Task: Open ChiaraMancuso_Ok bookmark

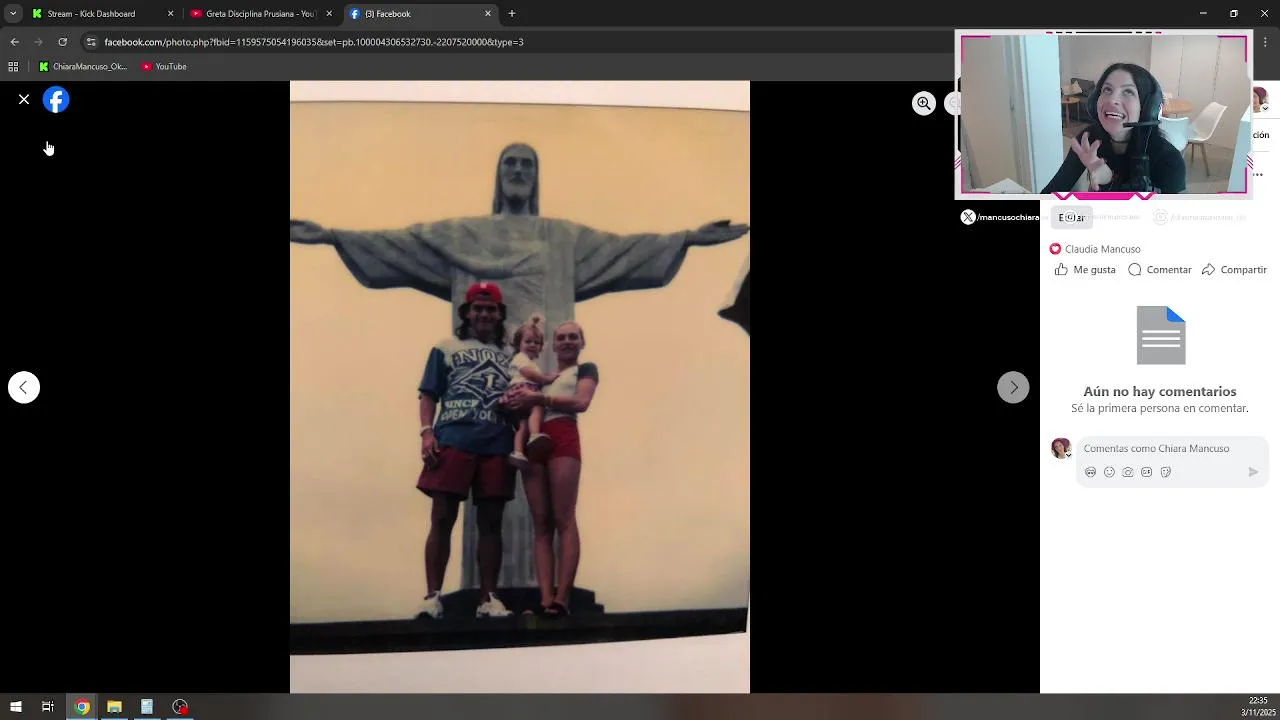Action: pos(83,67)
